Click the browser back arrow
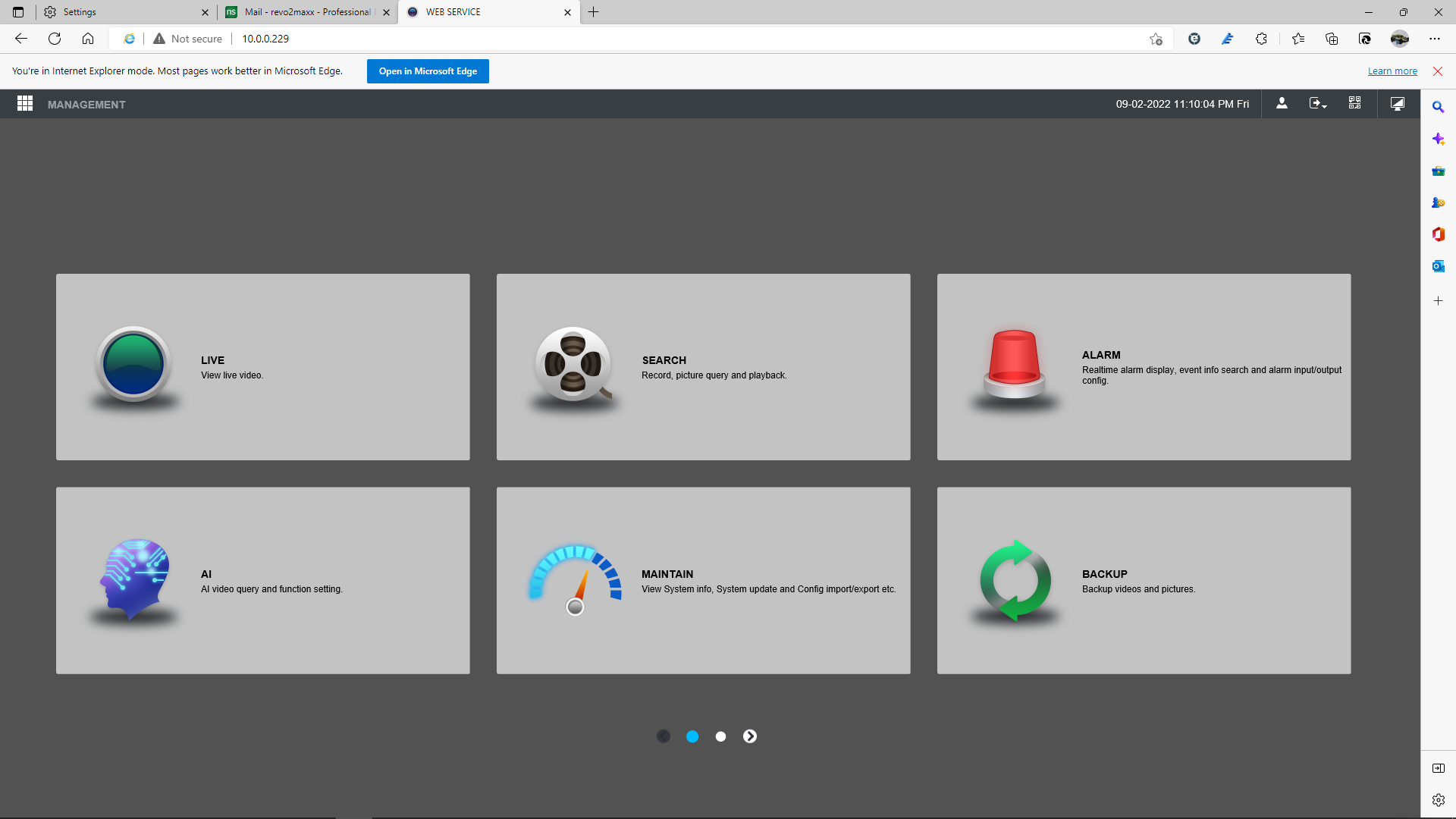The width and height of the screenshot is (1456, 819). coord(21,39)
